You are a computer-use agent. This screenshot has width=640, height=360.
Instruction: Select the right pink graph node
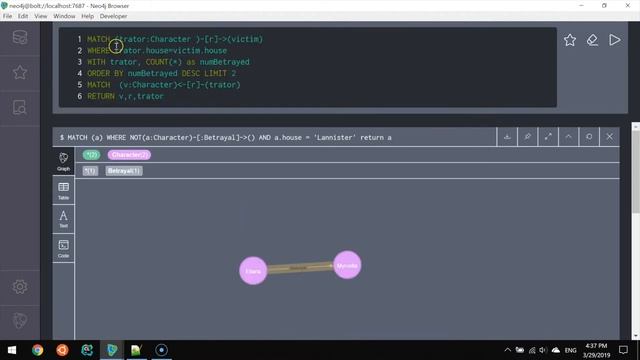click(x=347, y=265)
